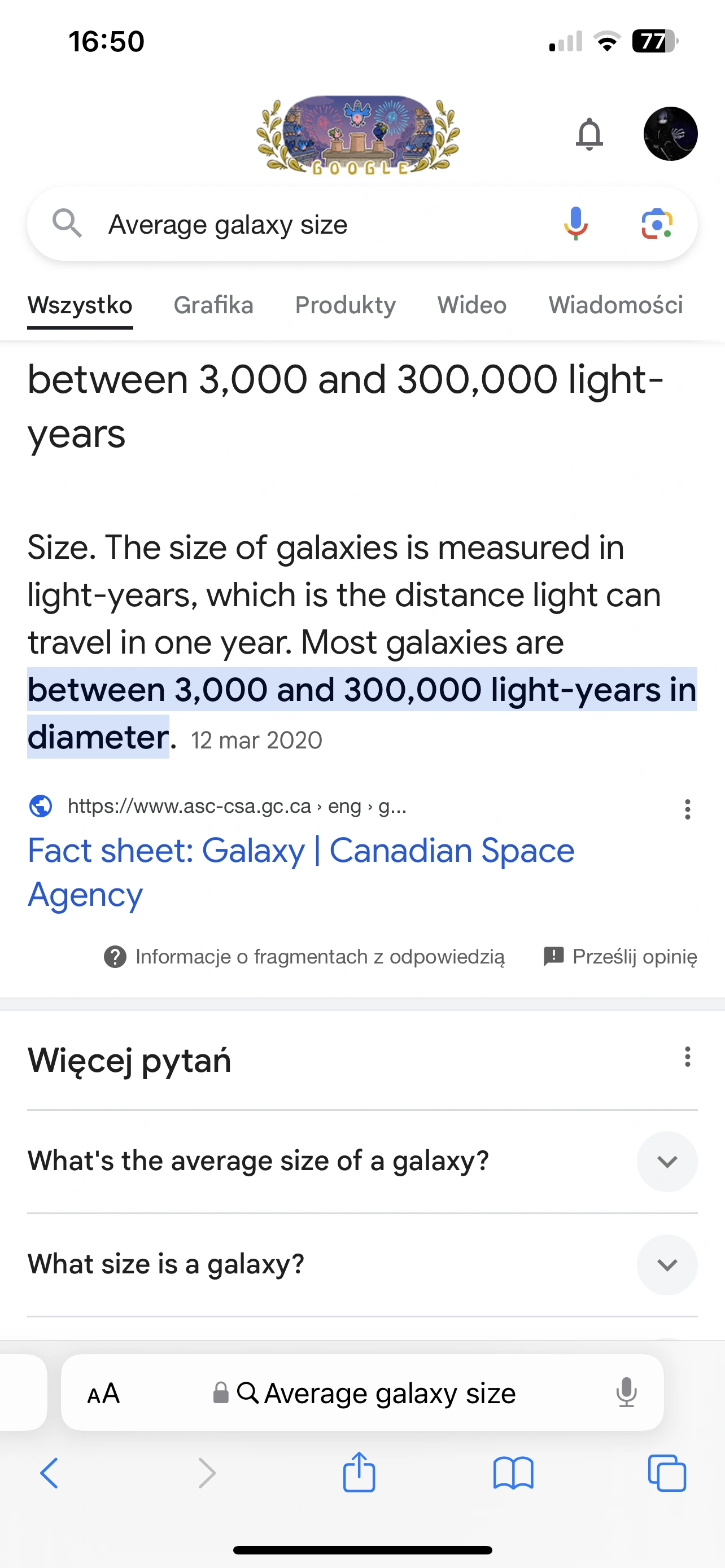Screen dimensions: 725x1568
Task: Open Google Lens camera search
Action: point(657,225)
